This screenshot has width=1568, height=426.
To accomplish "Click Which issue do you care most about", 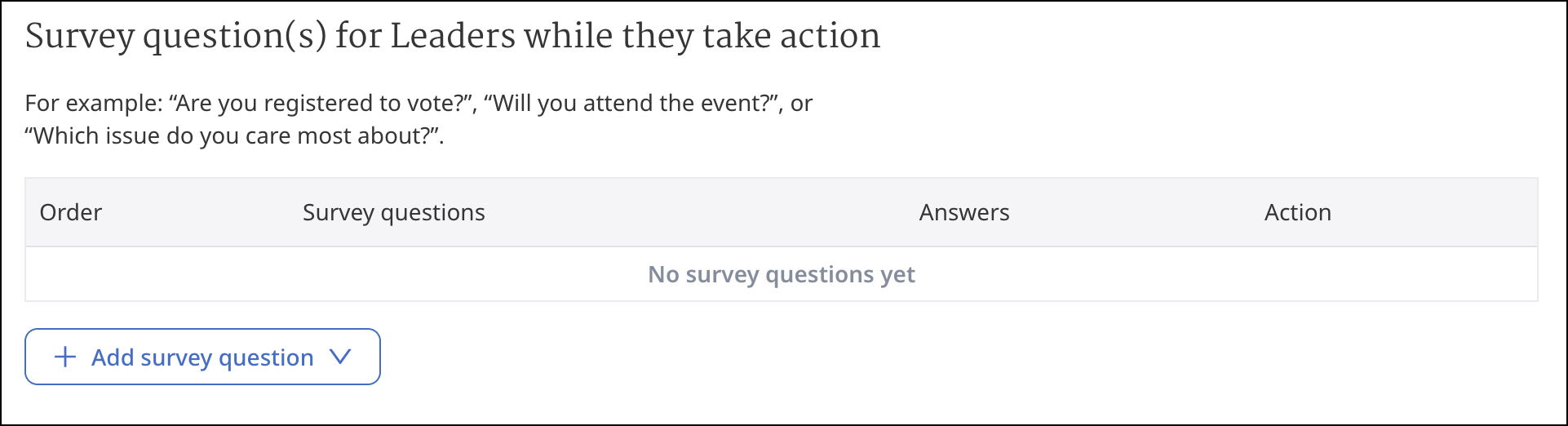I will coord(234,135).
